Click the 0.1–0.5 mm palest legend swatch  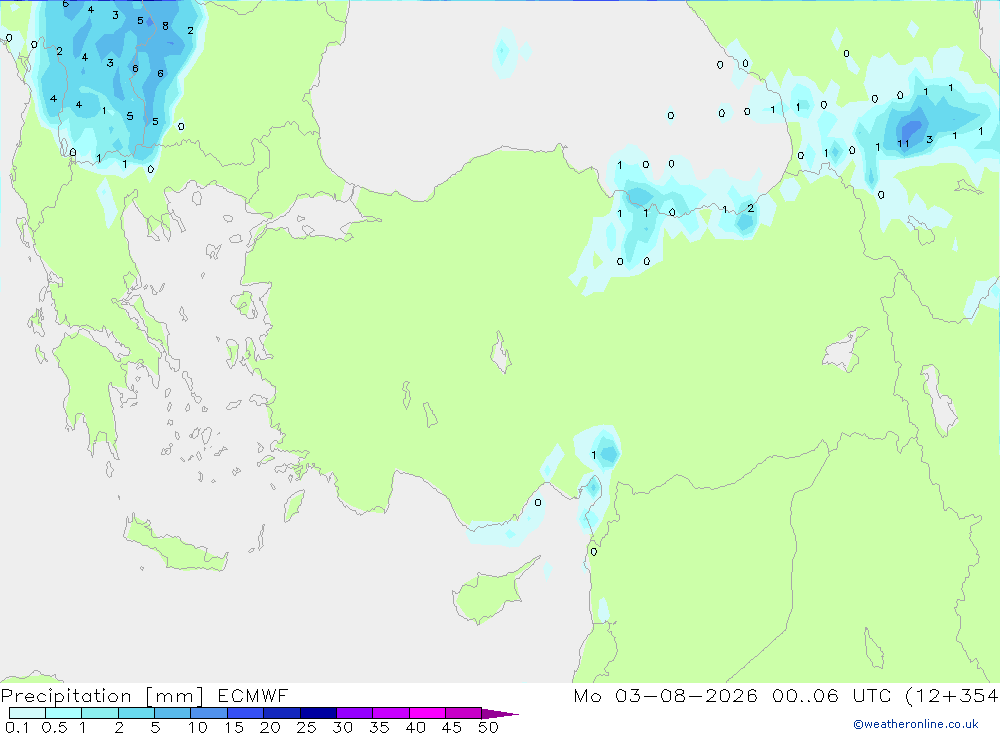pyautogui.click(x=27, y=713)
